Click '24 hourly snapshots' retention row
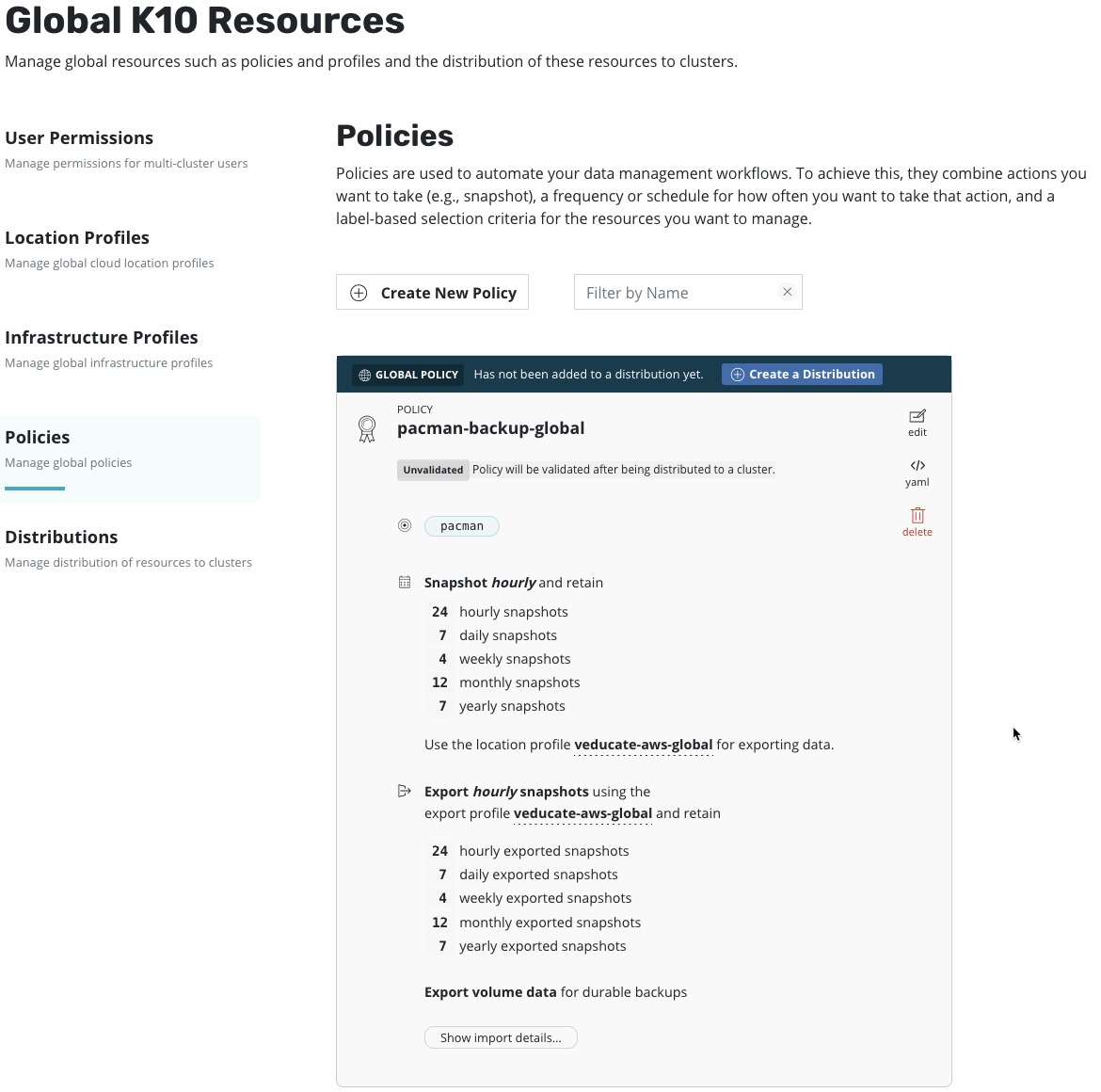This screenshot has width=1101, height=1092. coord(500,612)
